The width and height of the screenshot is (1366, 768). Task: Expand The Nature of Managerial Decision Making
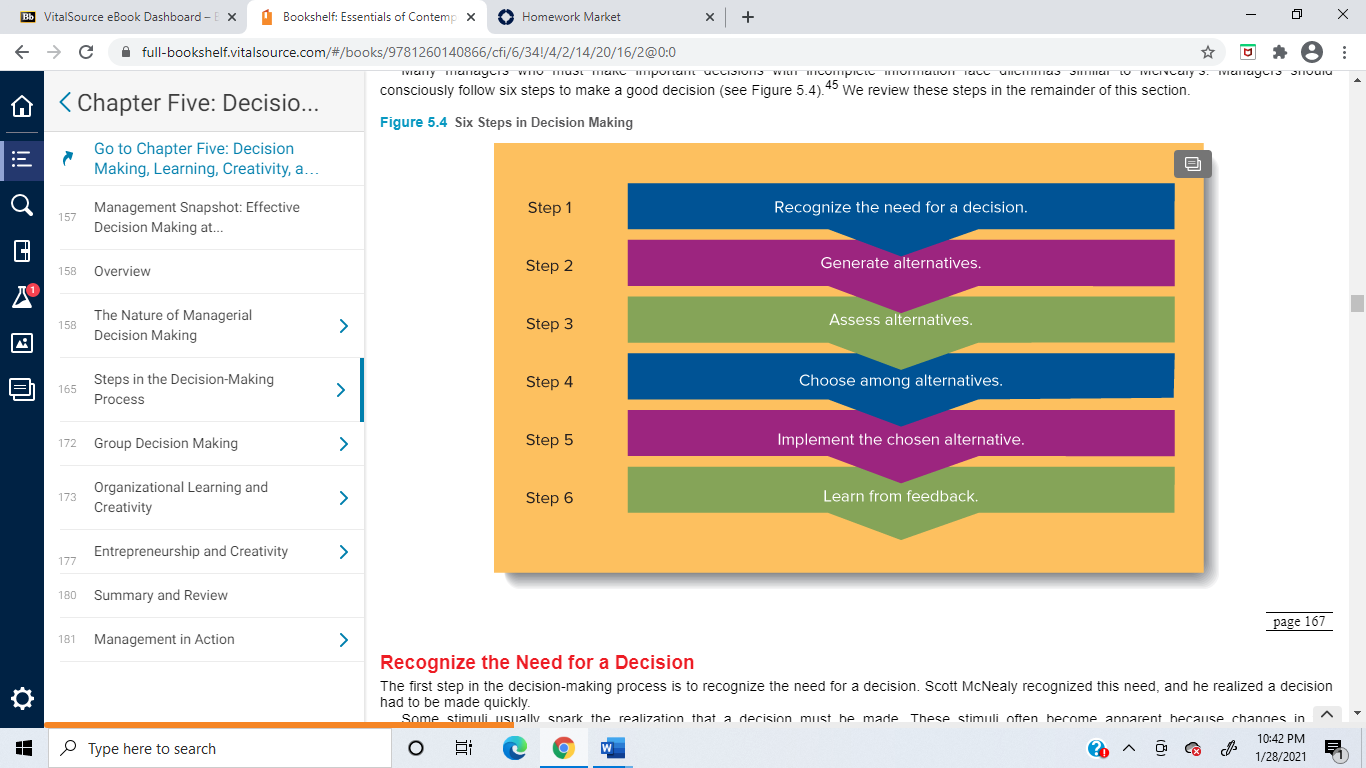[343, 326]
